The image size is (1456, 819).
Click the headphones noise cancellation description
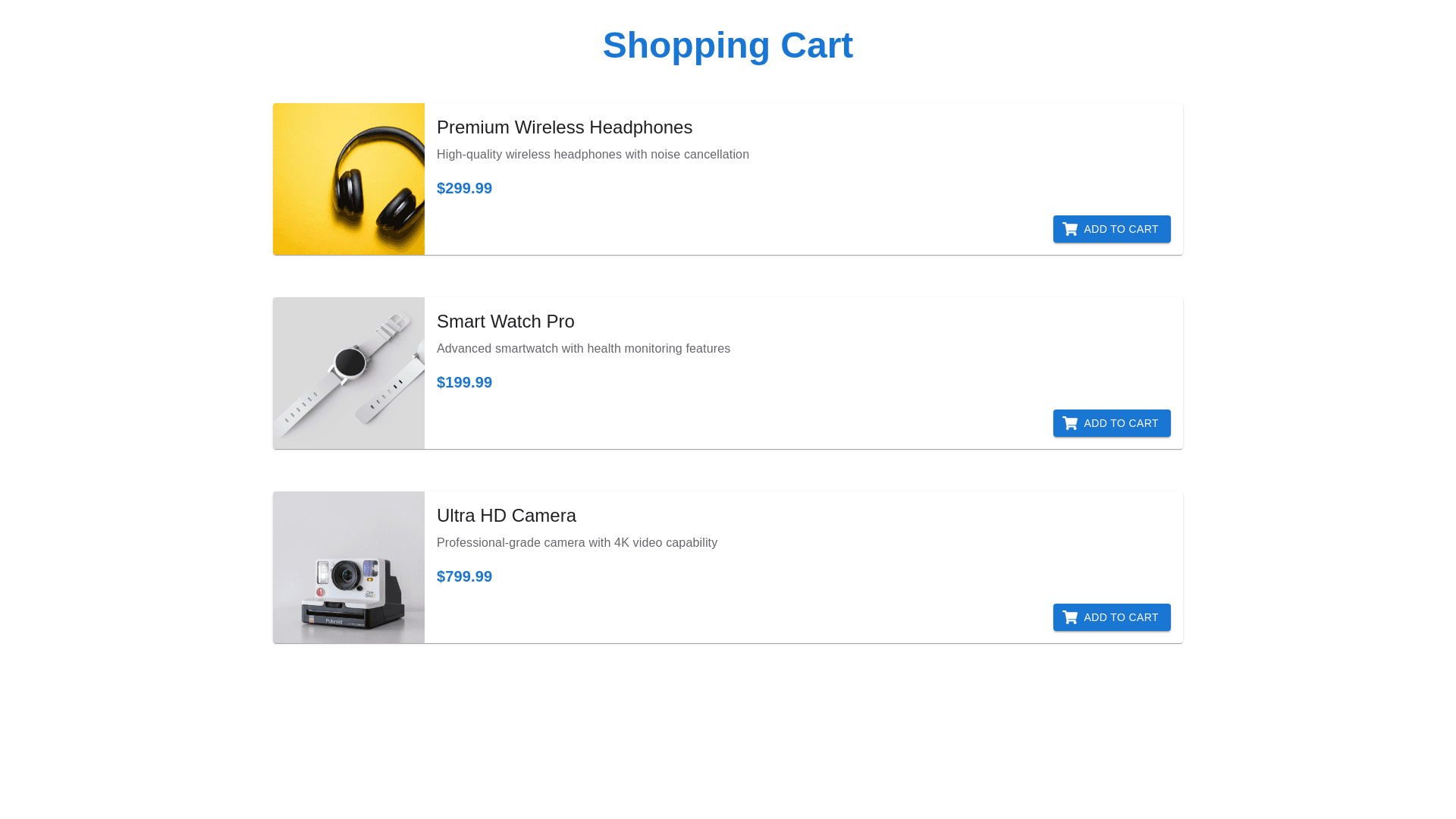[x=592, y=155]
